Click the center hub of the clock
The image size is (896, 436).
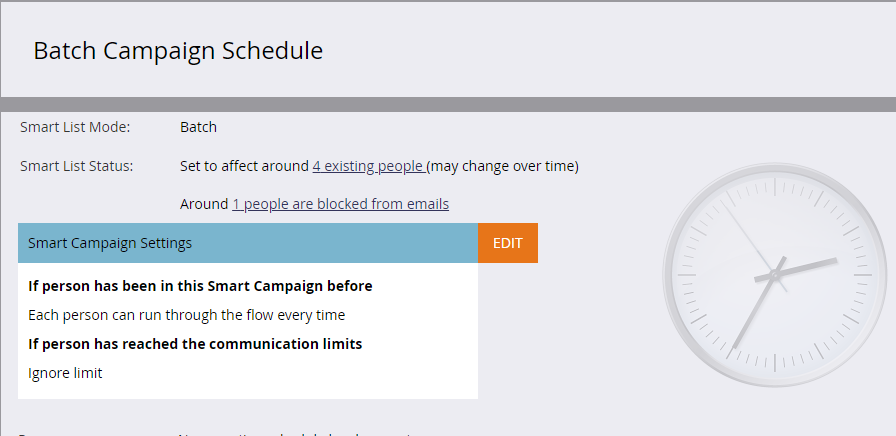coord(774,275)
